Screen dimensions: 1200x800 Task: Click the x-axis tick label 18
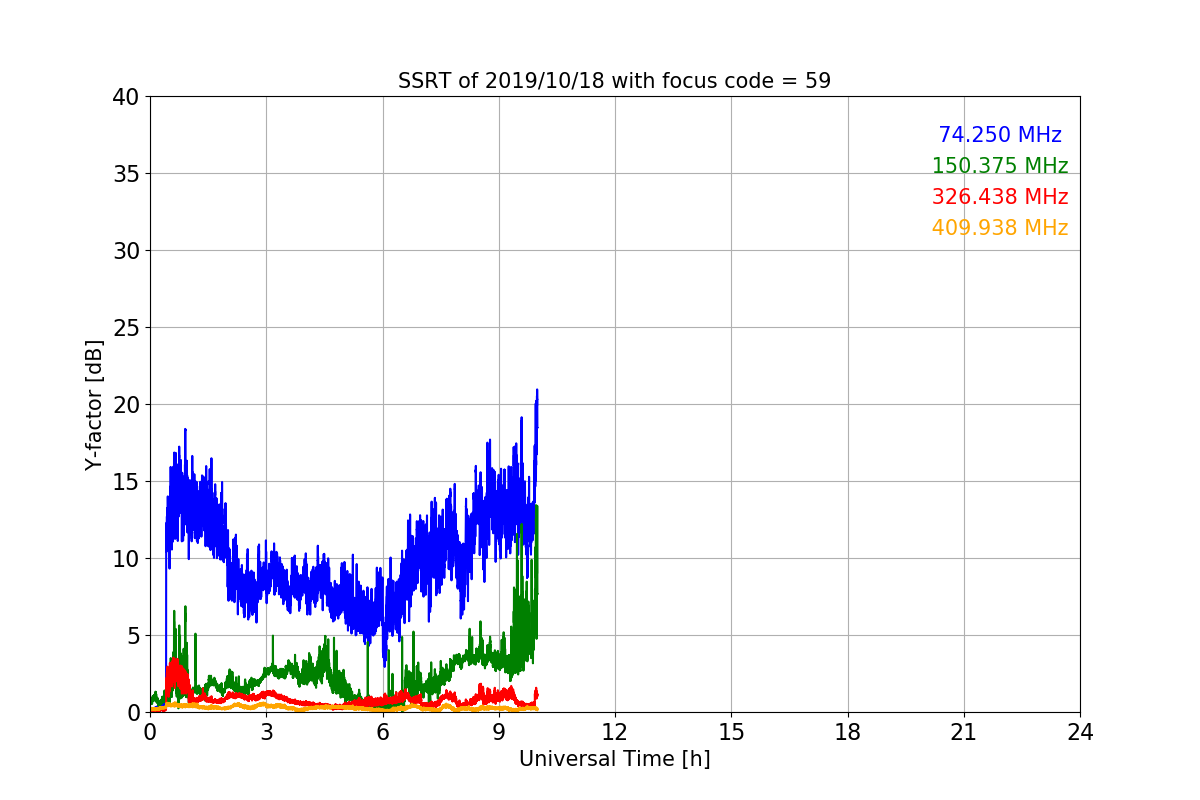point(847,732)
